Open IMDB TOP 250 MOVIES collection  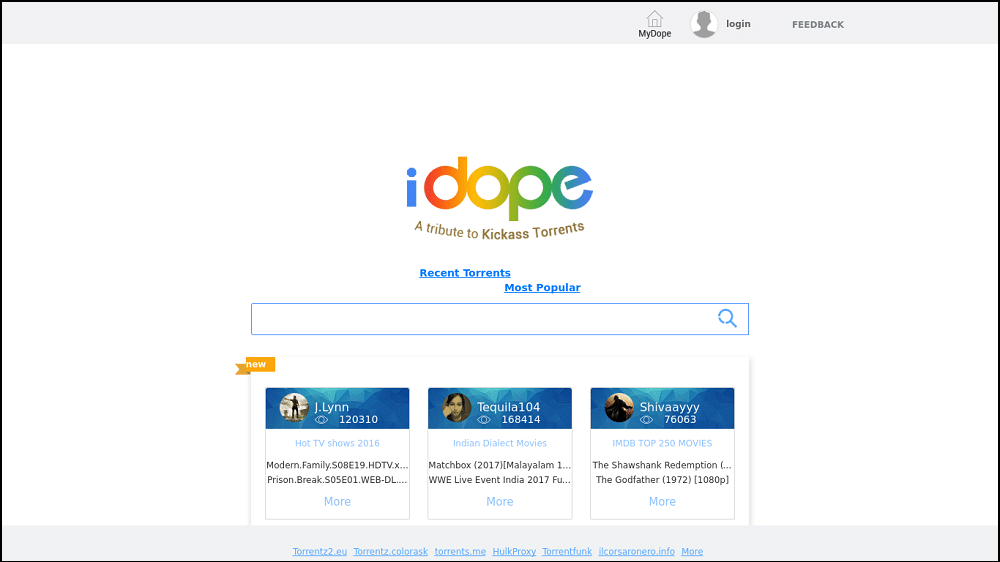coord(662,443)
